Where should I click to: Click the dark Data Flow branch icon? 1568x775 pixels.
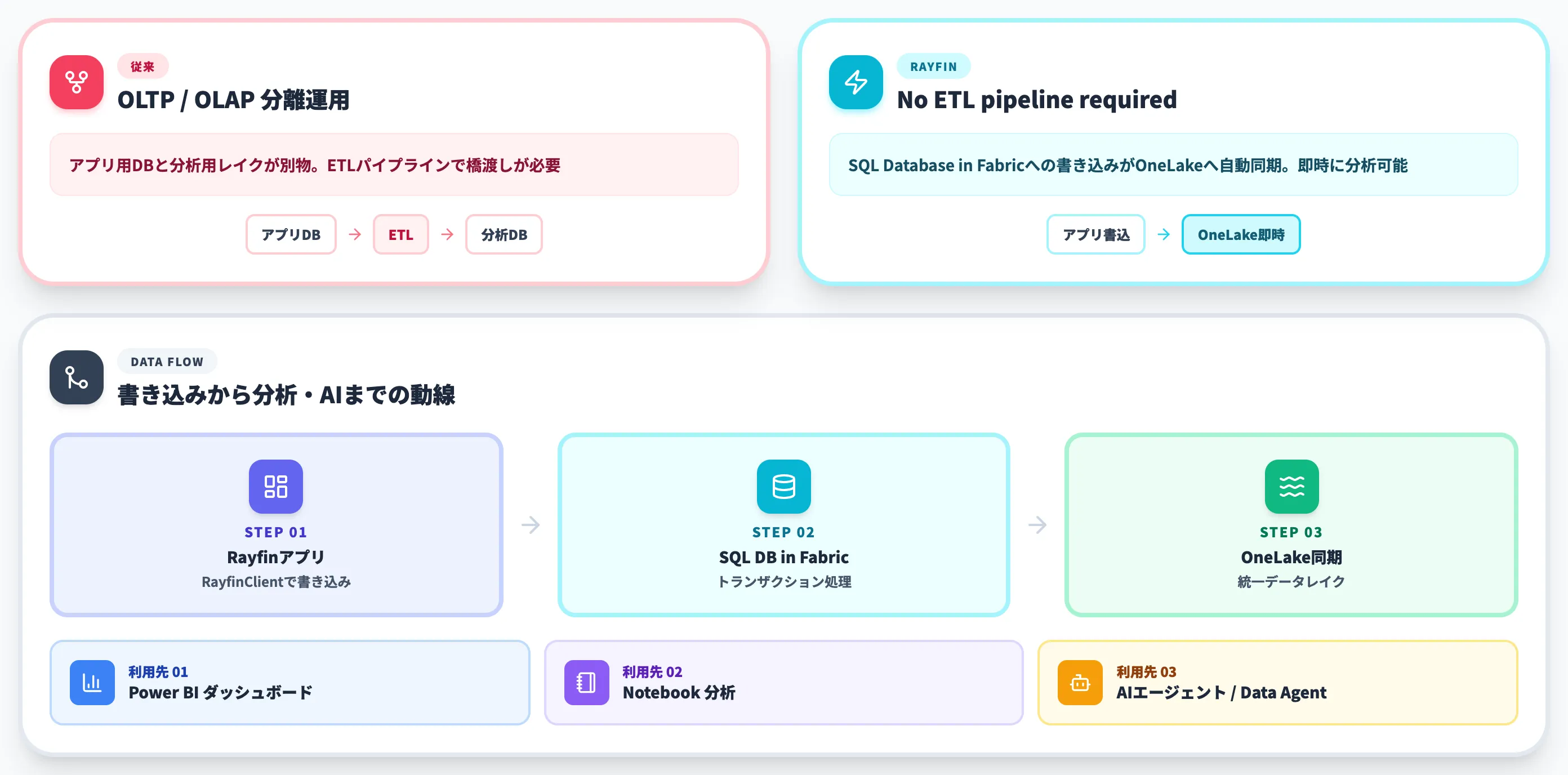(x=76, y=377)
